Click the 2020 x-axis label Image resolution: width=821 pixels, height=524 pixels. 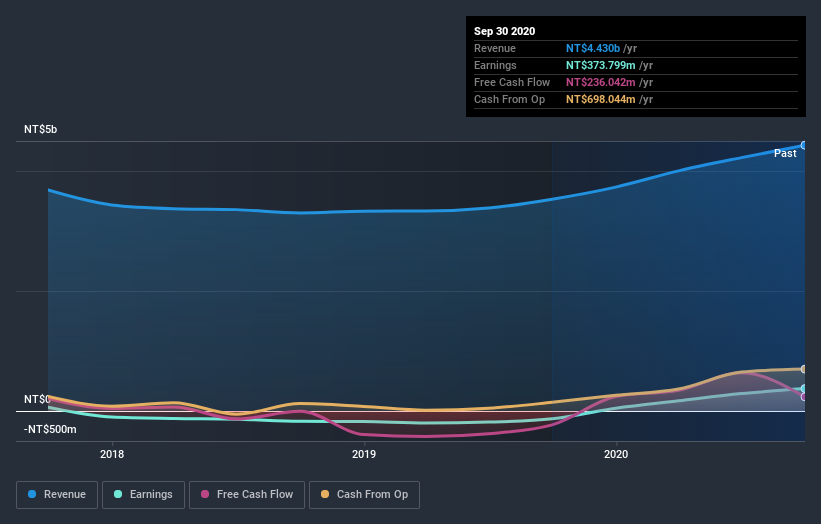click(x=616, y=454)
